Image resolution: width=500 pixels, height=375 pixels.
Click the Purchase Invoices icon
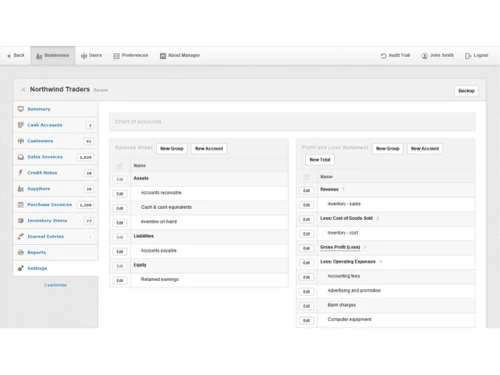point(21,205)
